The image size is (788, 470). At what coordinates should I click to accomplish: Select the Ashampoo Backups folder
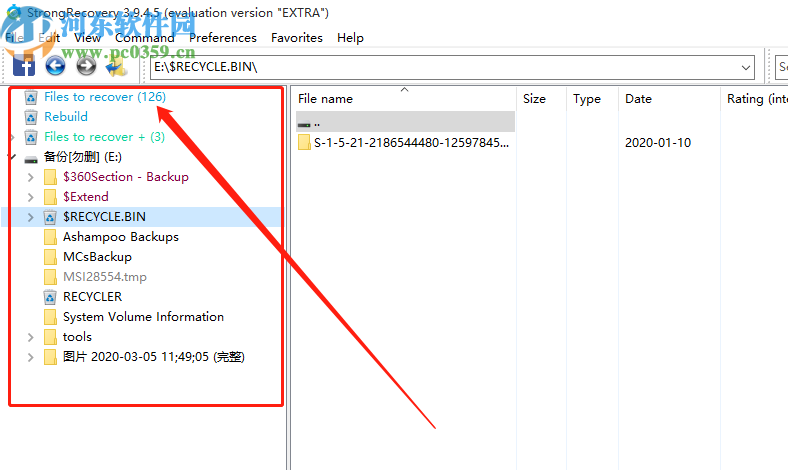tap(121, 237)
